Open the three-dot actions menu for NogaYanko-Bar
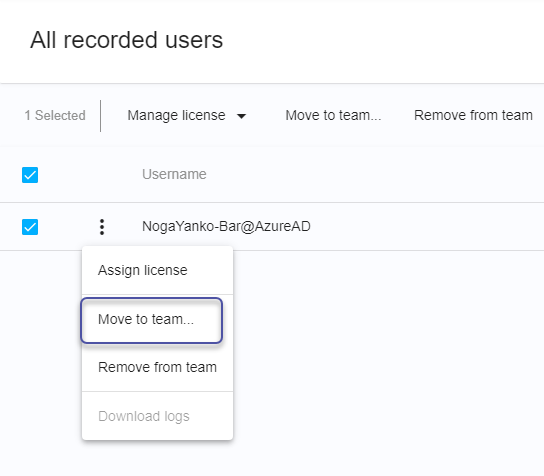This screenshot has width=544, height=476. [102, 227]
